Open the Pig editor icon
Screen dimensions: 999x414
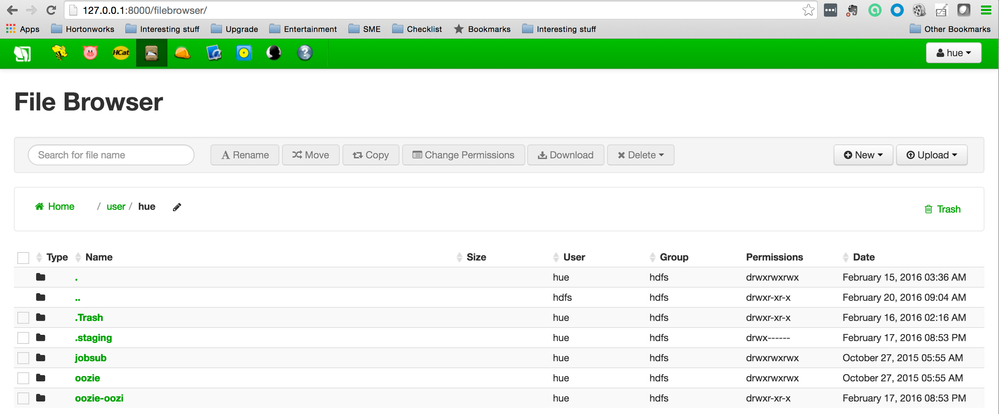(91, 53)
